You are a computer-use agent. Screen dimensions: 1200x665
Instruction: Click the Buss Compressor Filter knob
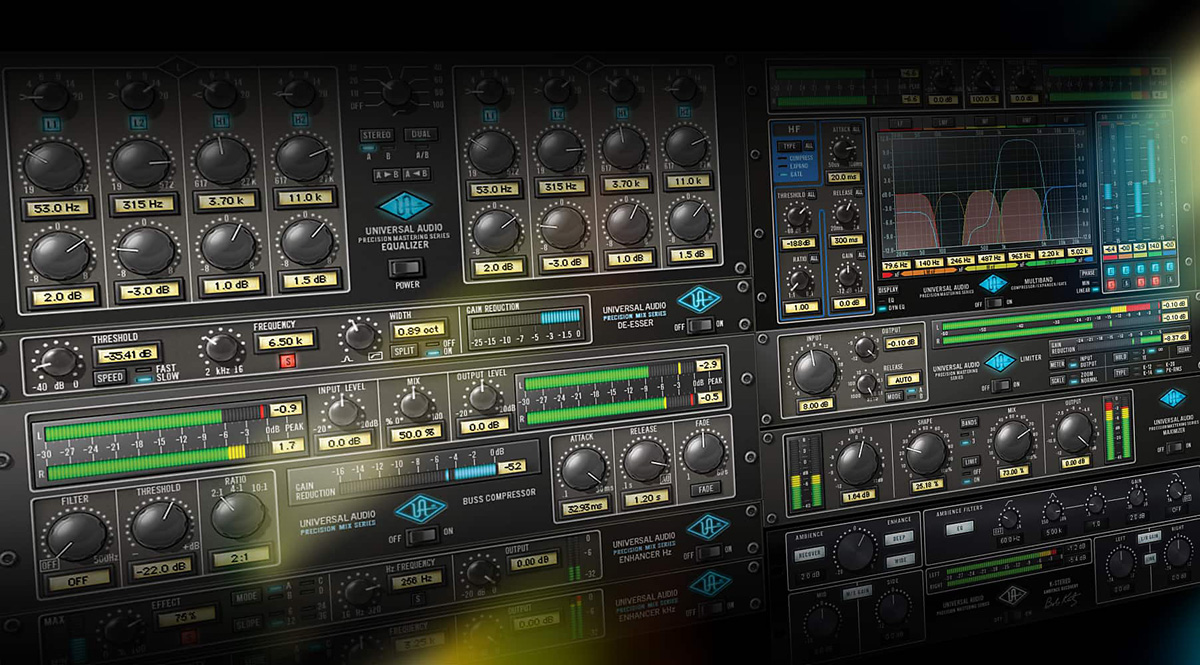(77, 536)
